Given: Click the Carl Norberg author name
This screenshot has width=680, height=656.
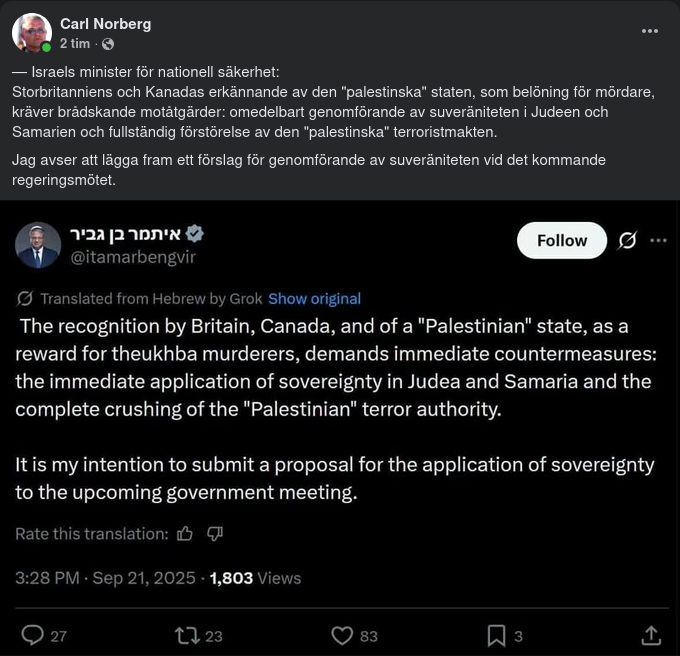Looking at the screenshot, I should click(x=105, y=24).
